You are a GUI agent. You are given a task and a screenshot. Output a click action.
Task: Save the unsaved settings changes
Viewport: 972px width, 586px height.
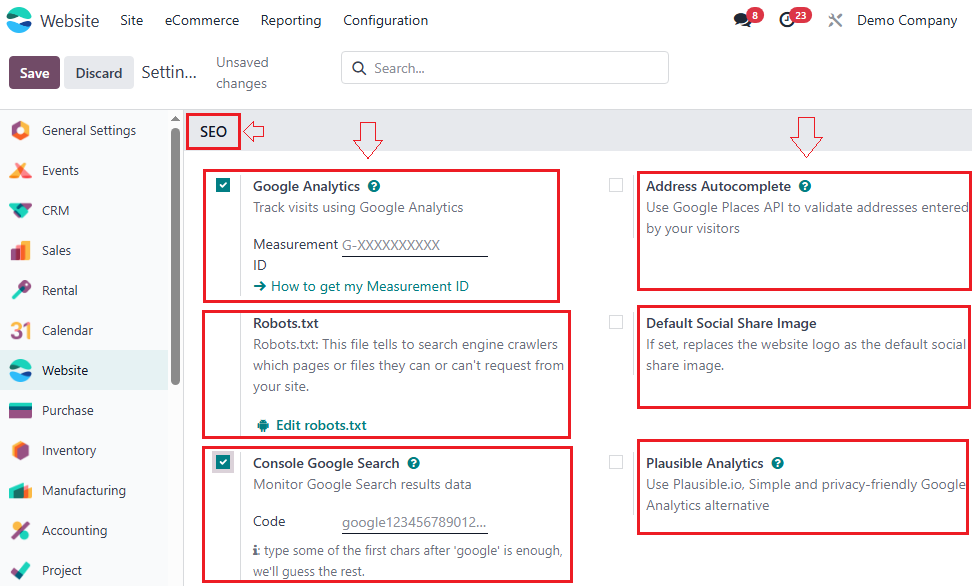pos(33,73)
